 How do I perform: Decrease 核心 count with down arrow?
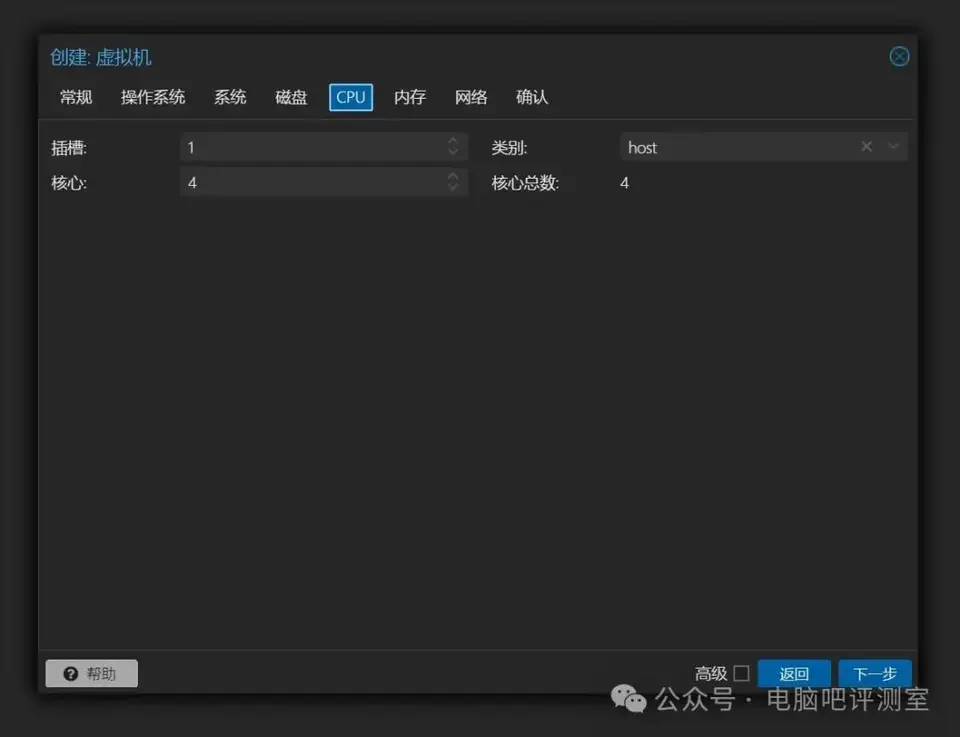coord(453,188)
